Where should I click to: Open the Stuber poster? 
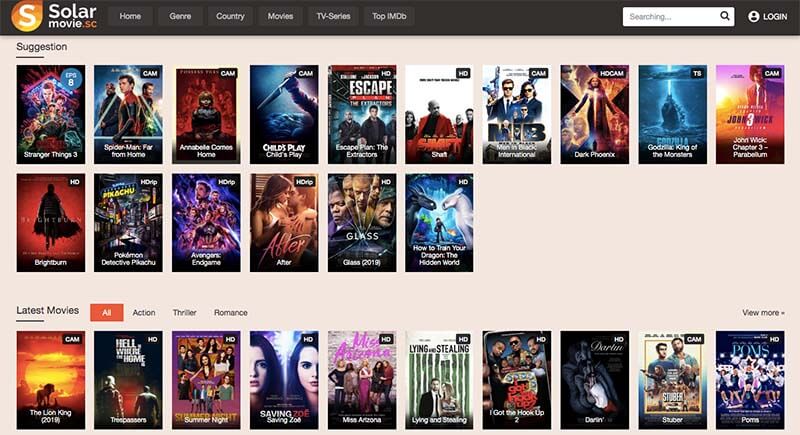pyautogui.click(x=672, y=380)
